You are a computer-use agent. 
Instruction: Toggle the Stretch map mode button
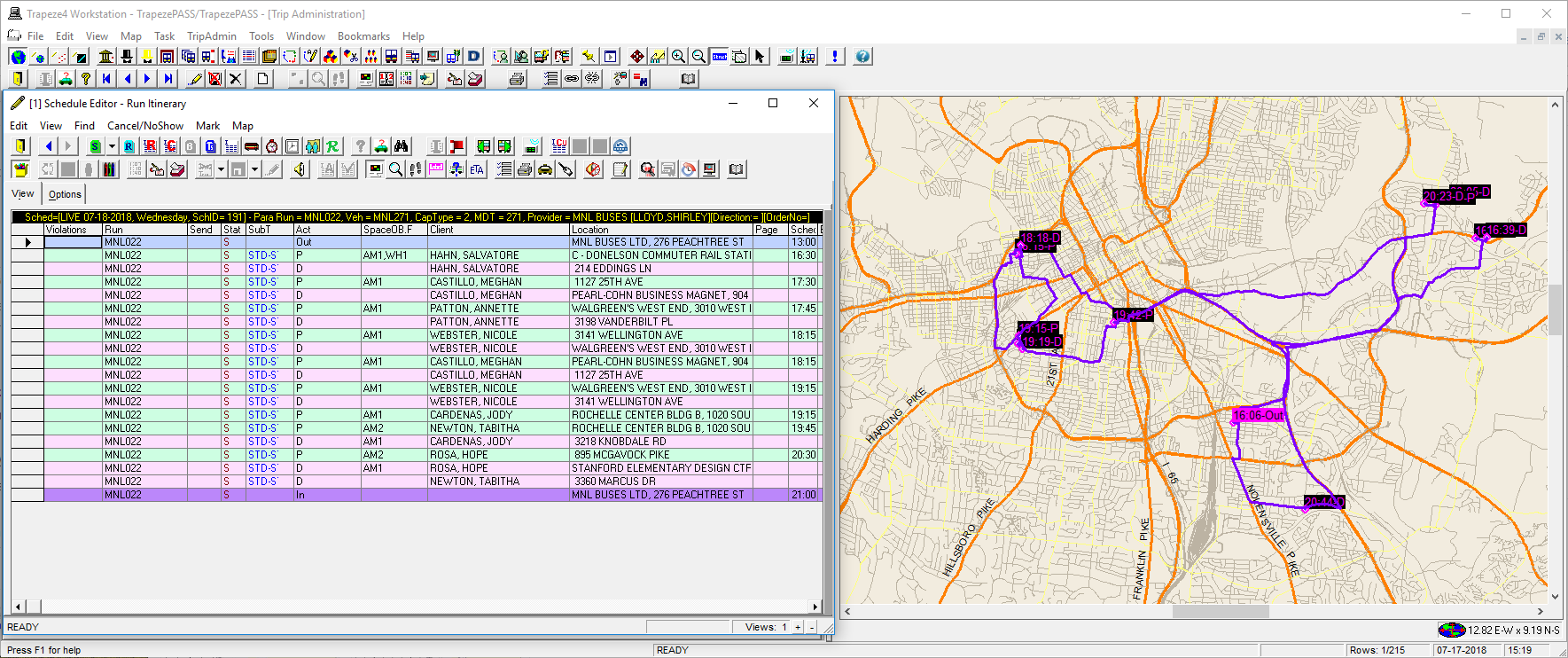click(719, 57)
